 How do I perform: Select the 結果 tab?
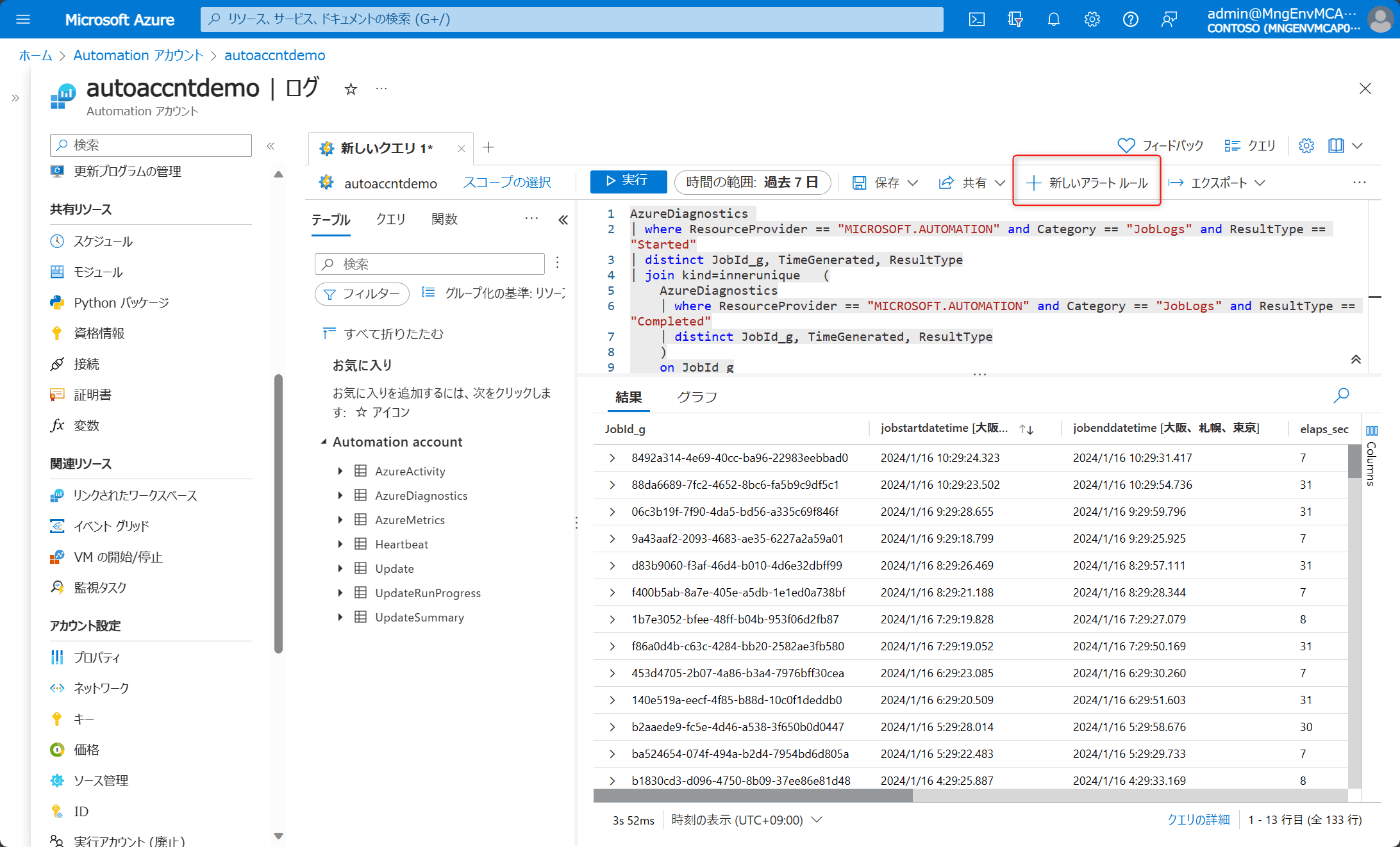629,397
